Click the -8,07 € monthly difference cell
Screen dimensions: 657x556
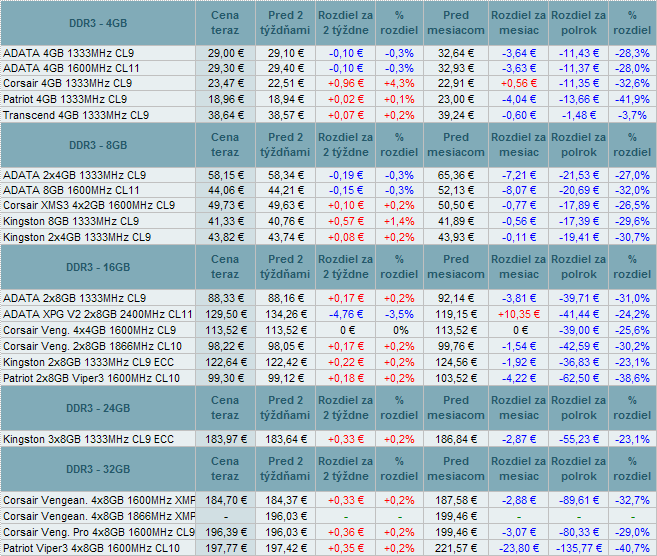[519, 190]
